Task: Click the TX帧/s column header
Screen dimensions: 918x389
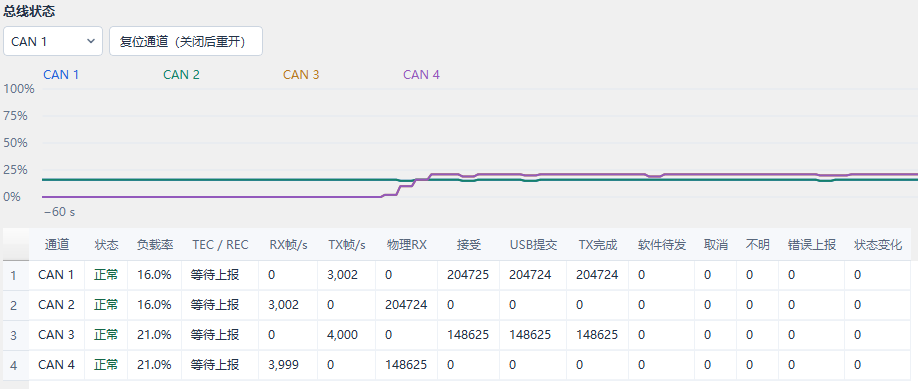Action: pyautogui.click(x=347, y=244)
